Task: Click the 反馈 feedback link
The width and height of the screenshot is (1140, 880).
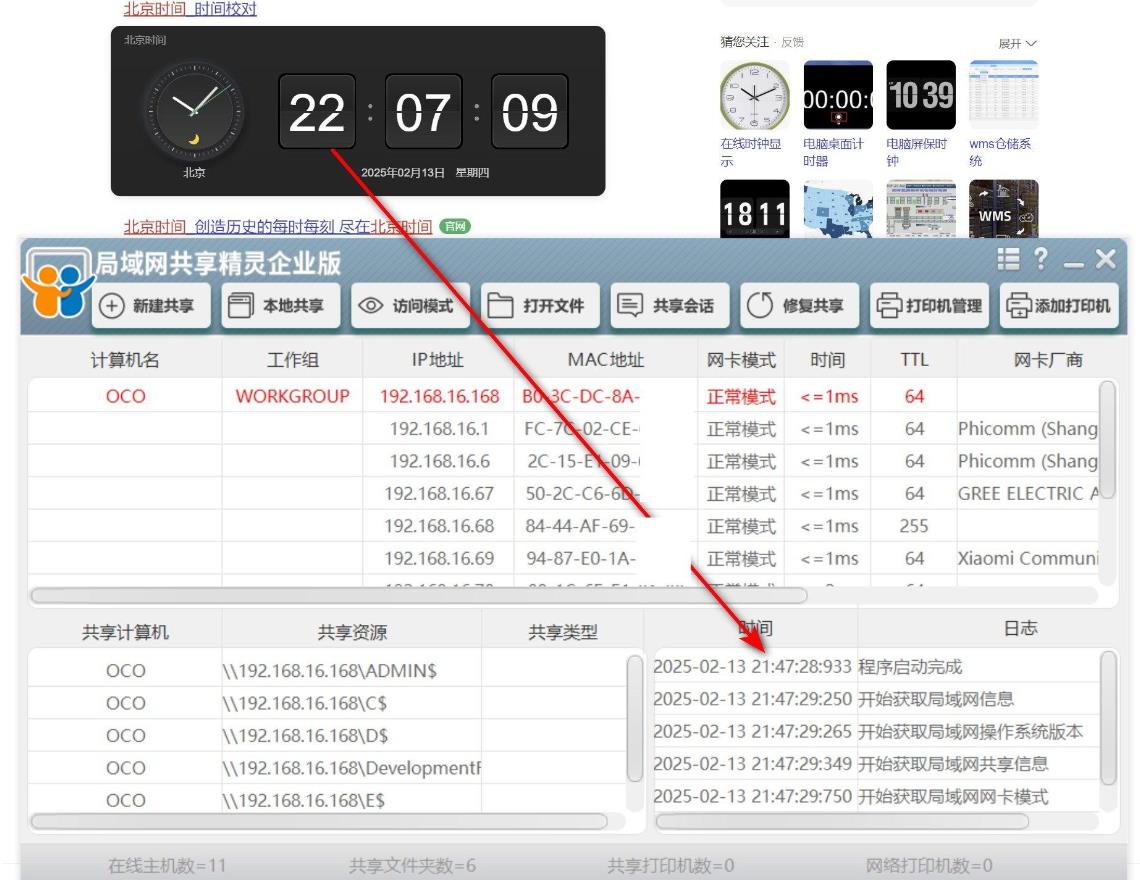Action: pos(792,42)
